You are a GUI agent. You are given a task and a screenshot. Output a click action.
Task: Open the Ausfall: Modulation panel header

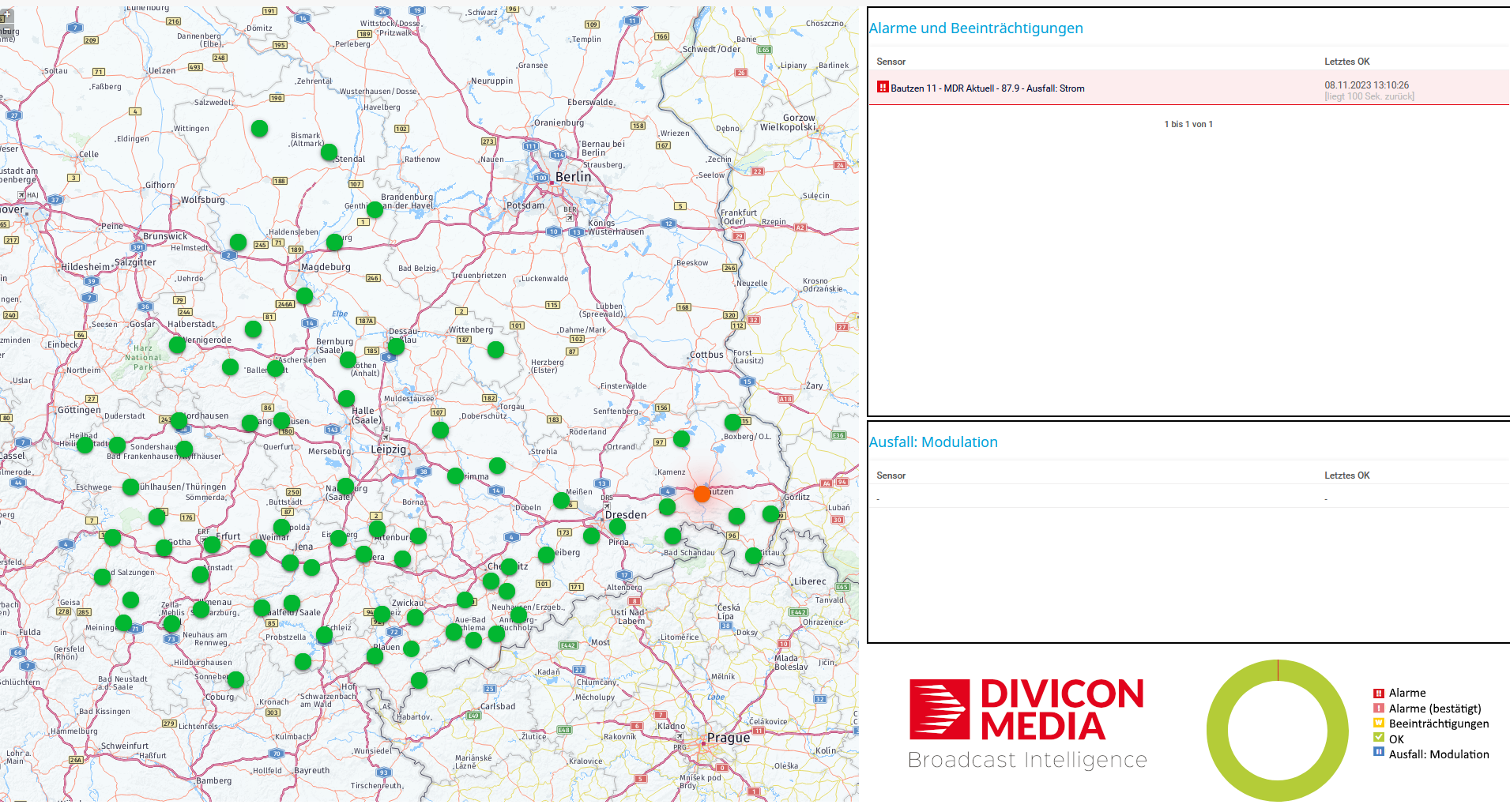(x=933, y=442)
